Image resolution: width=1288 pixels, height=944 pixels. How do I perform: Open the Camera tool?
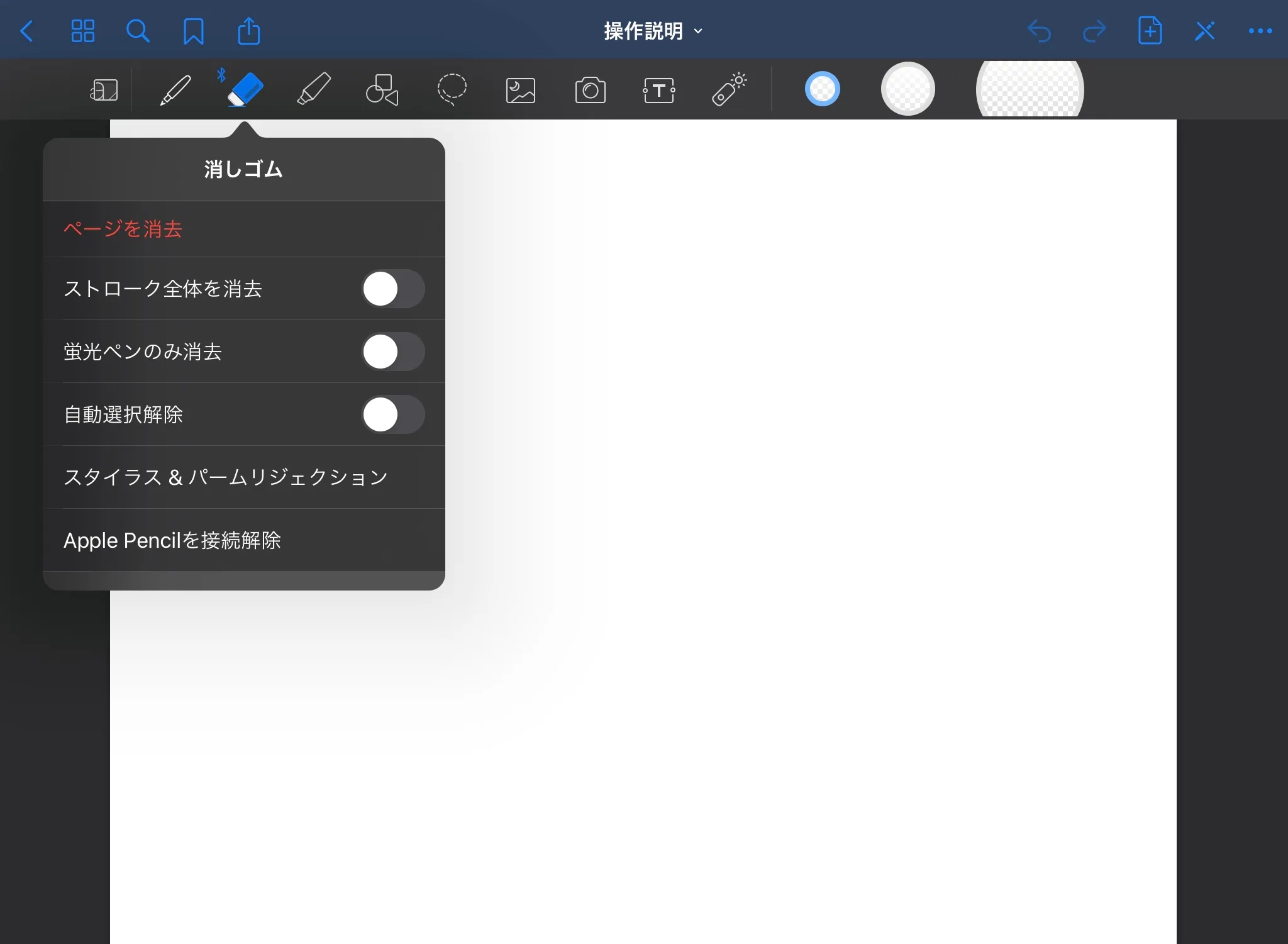pos(590,91)
